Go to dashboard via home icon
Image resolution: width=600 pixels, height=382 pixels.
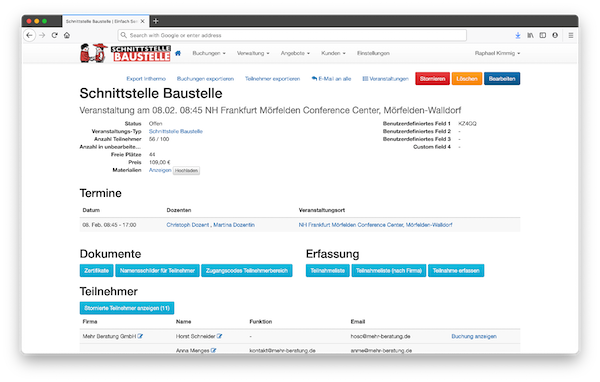pos(178,53)
